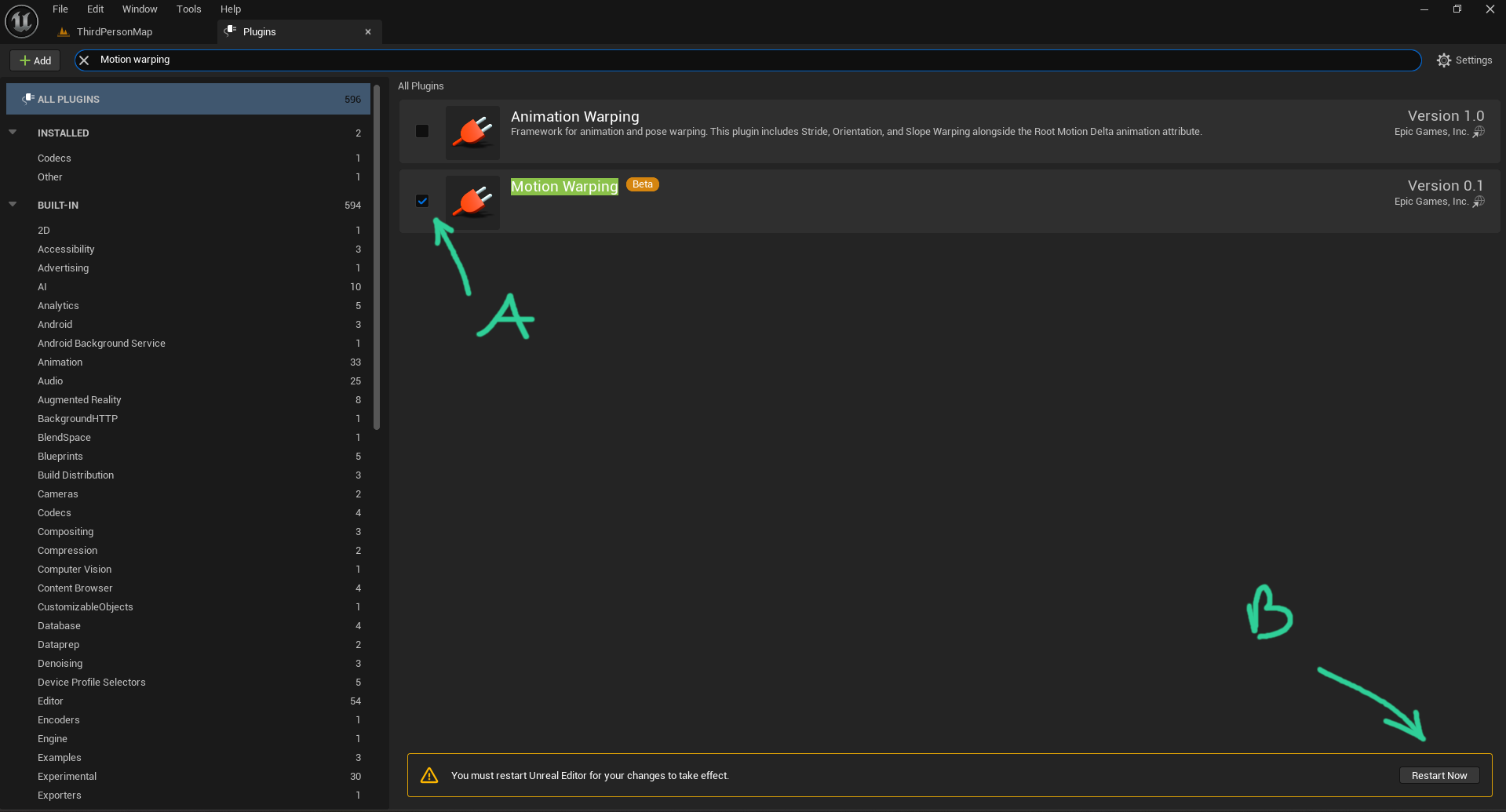Click the Motion Warping plug icon

(x=472, y=202)
